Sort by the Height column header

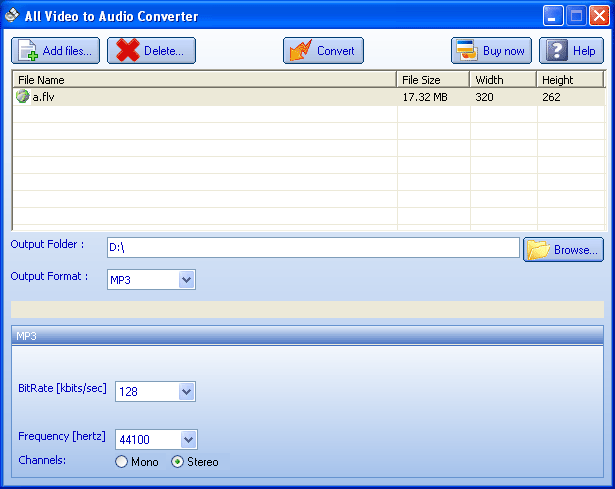coord(570,80)
